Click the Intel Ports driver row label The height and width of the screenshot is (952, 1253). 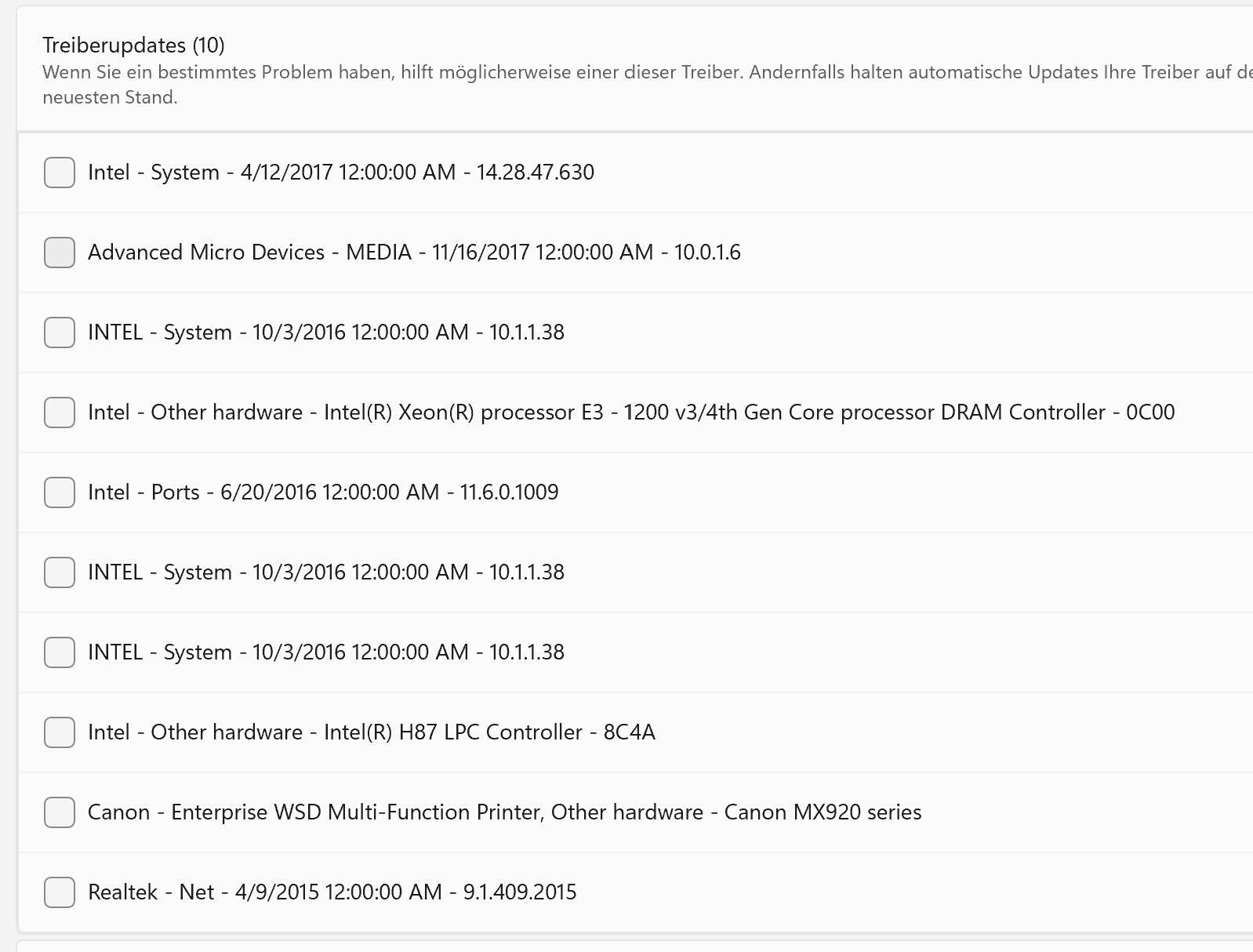coord(321,492)
